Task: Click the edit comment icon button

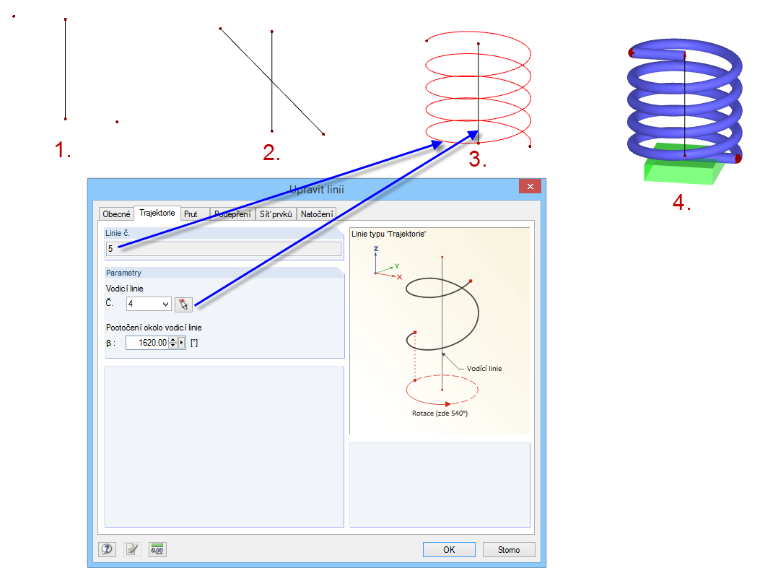Action: [131, 549]
